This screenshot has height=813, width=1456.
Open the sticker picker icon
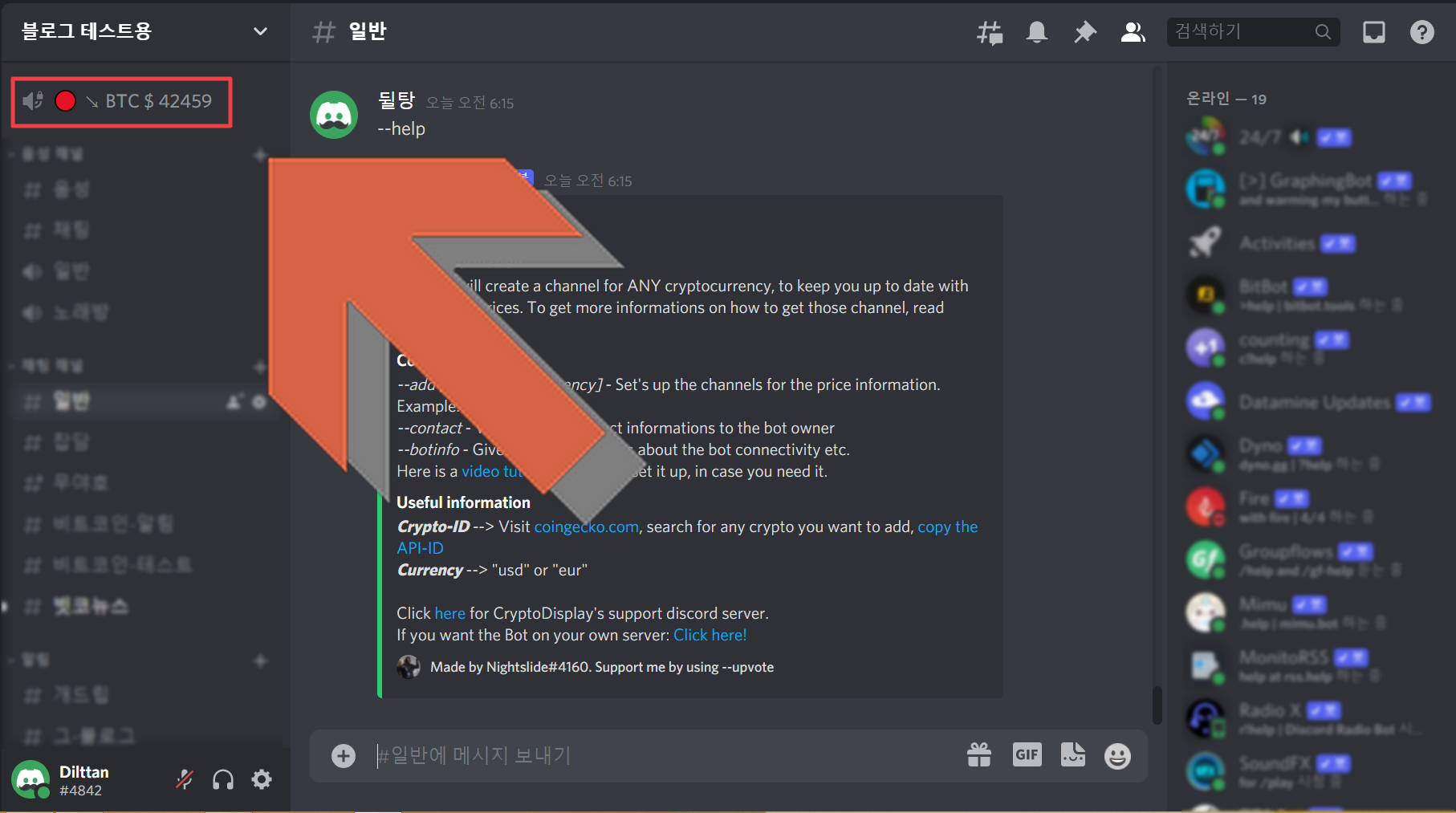(1073, 754)
